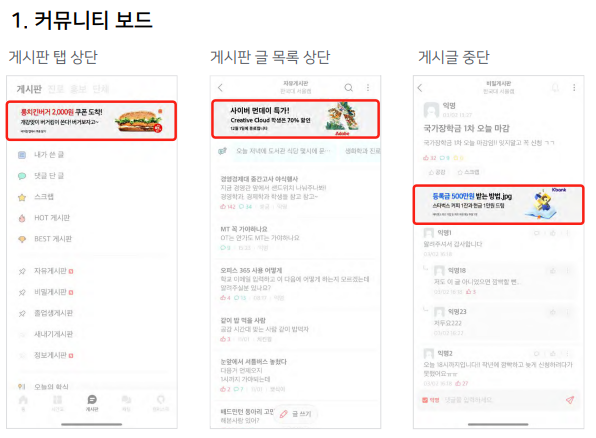Click the 공감 button under the post

click(437, 172)
